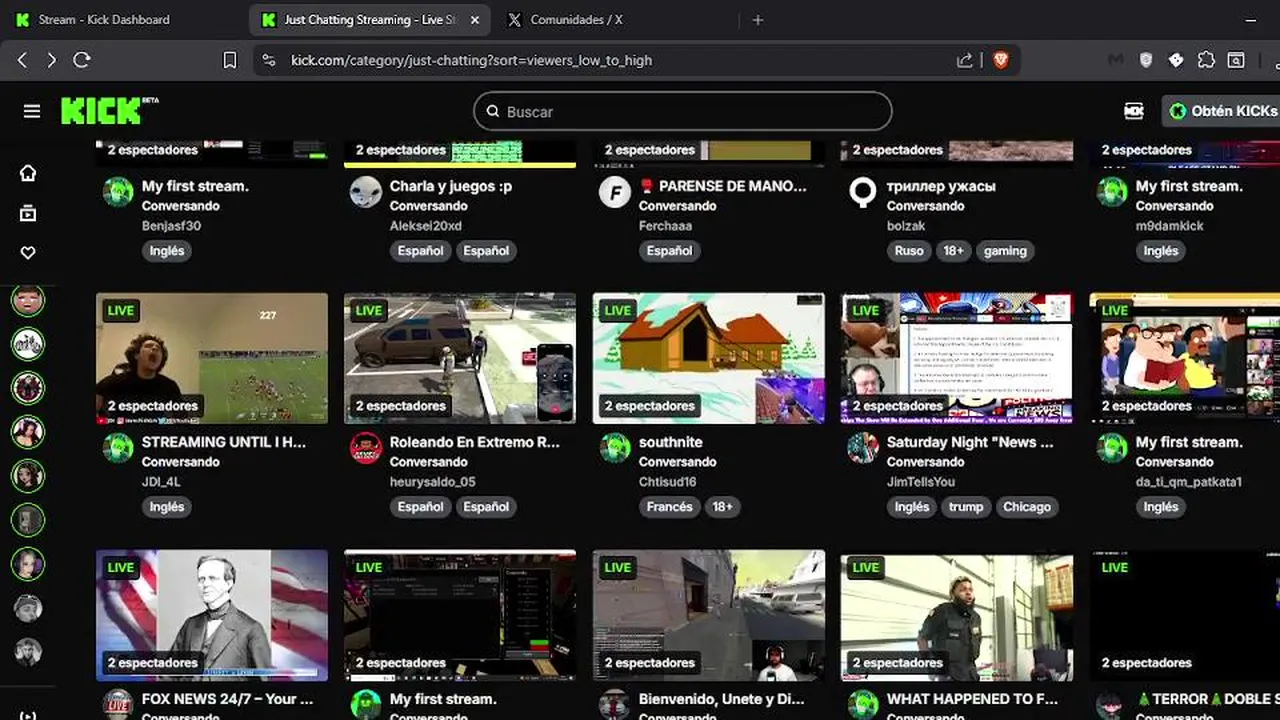Viewport: 1280px width, 720px height.
Task: Open Following heart icon in the sidebar
Action: [x=28, y=253]
